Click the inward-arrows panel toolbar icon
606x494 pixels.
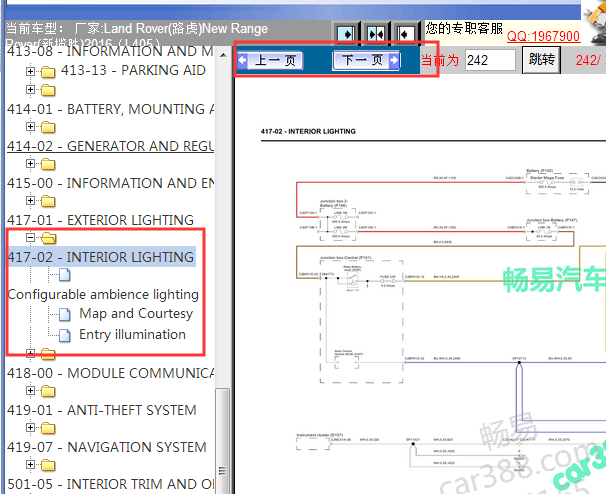(376, 34)
